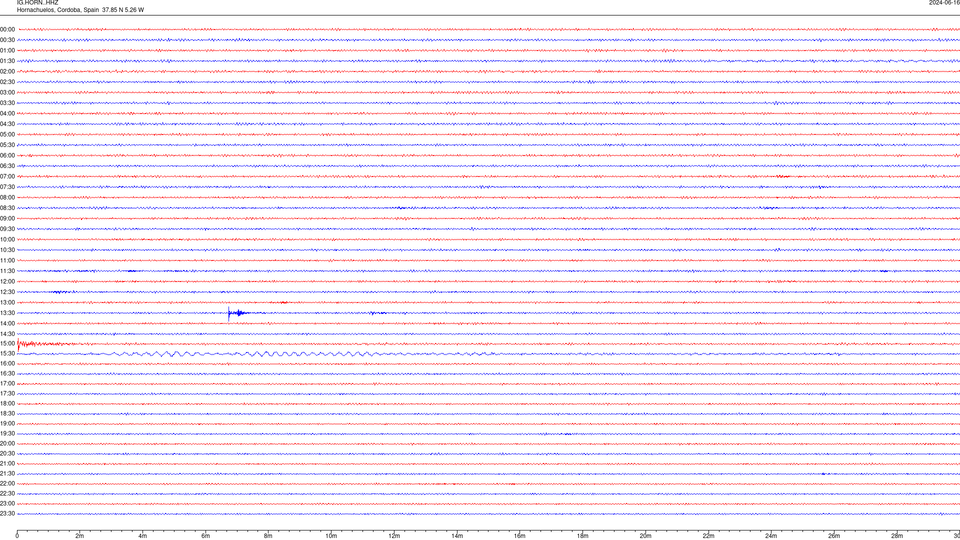Screen dimensions: 960x540
Task: Click the 12:00 trace time label
Action: pos(7,282)
